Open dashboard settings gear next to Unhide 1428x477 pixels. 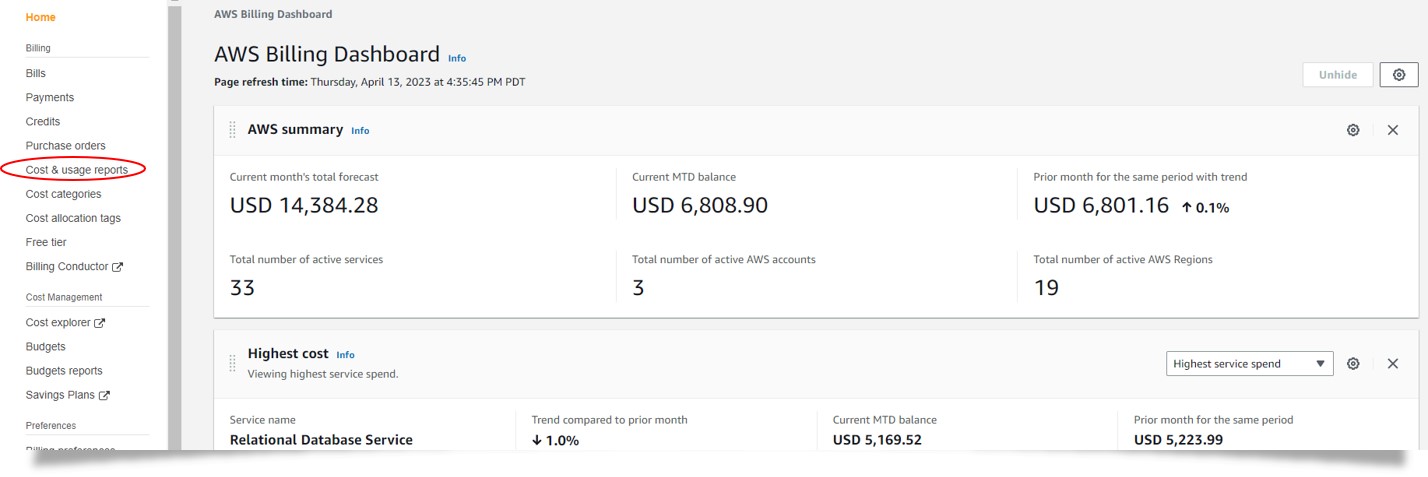1398,75
